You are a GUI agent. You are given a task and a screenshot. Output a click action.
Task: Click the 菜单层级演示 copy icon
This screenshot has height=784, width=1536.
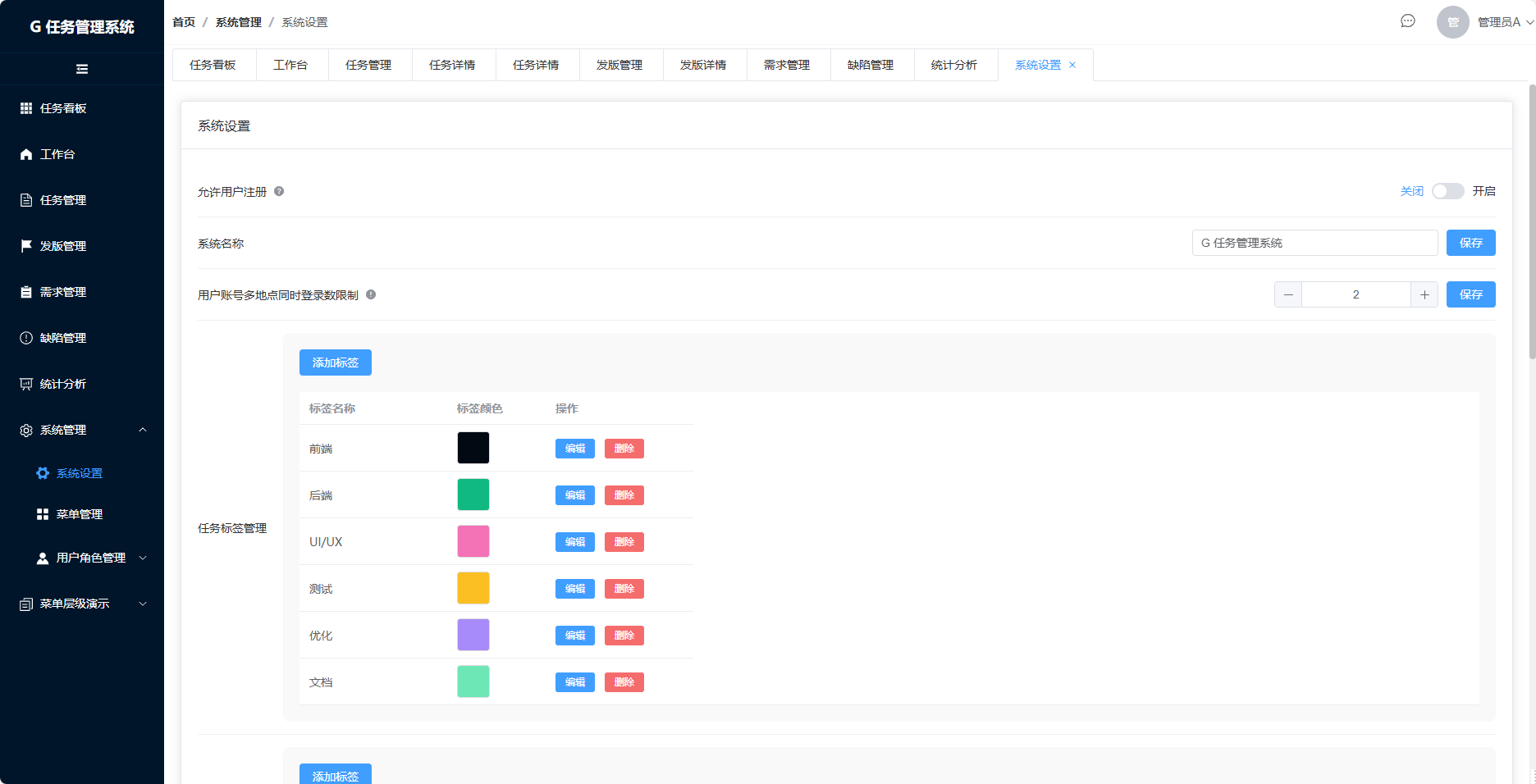(x=26, y=604)
